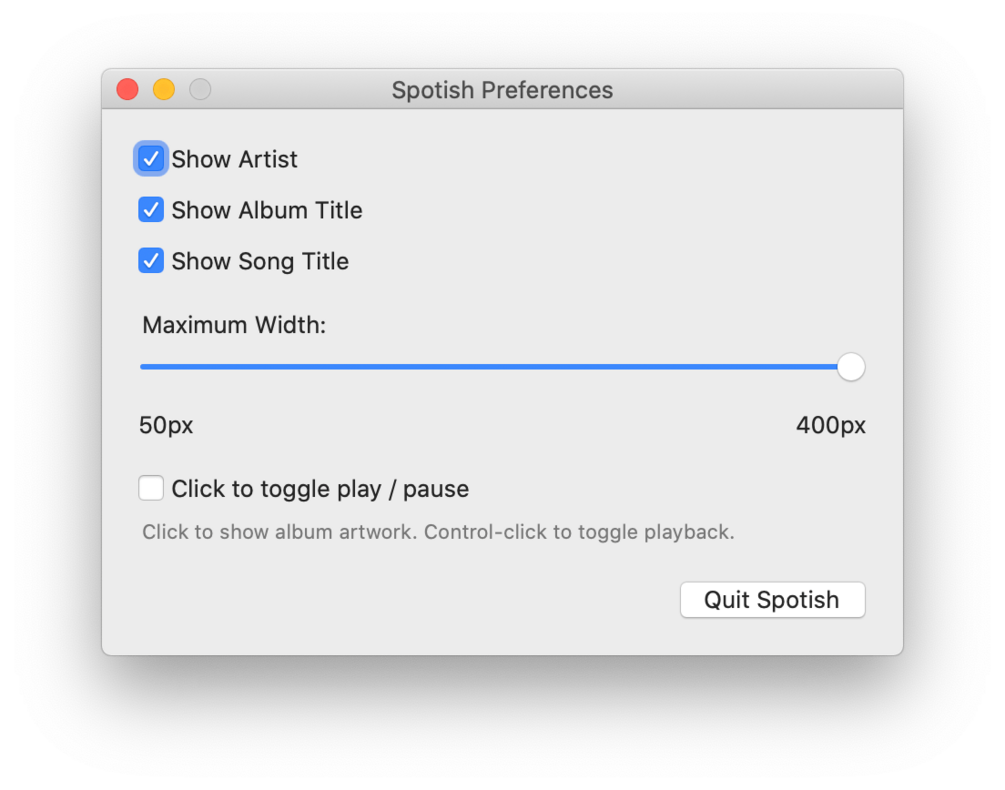Enable the toggle play / pause checkbox
Screen dimensions: 1005x790
point(151,488)
